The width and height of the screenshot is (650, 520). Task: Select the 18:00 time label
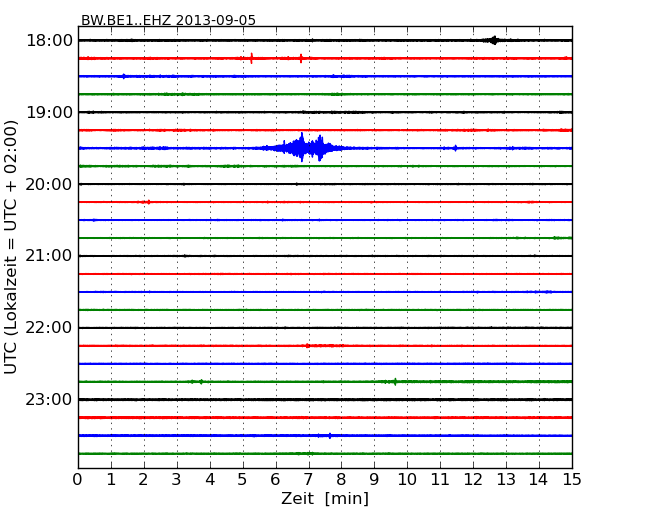(x=49, y=41)
